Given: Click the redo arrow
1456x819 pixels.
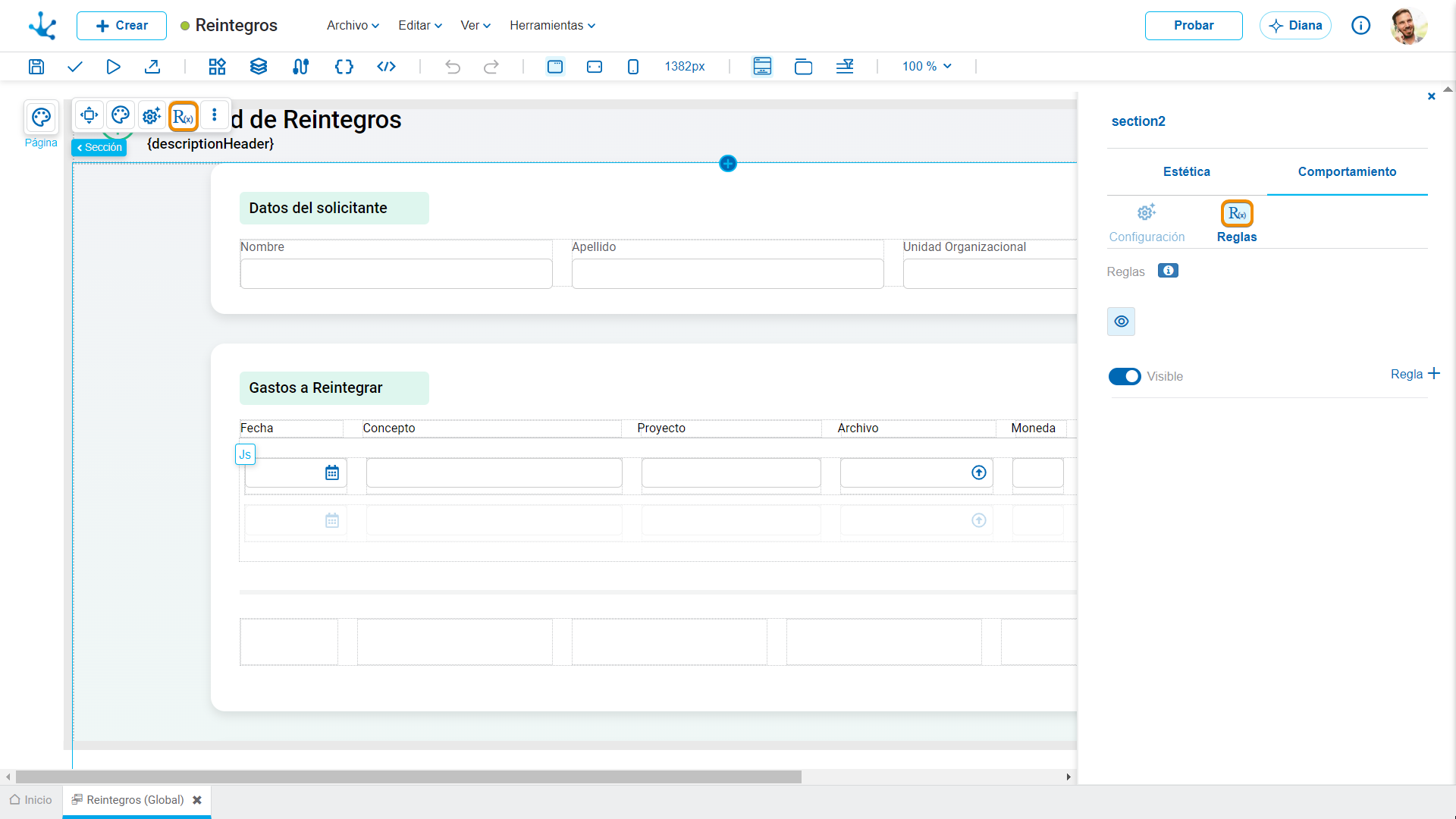Looking at the screenshot, I should pyautogui.click(x=491, y=67).
